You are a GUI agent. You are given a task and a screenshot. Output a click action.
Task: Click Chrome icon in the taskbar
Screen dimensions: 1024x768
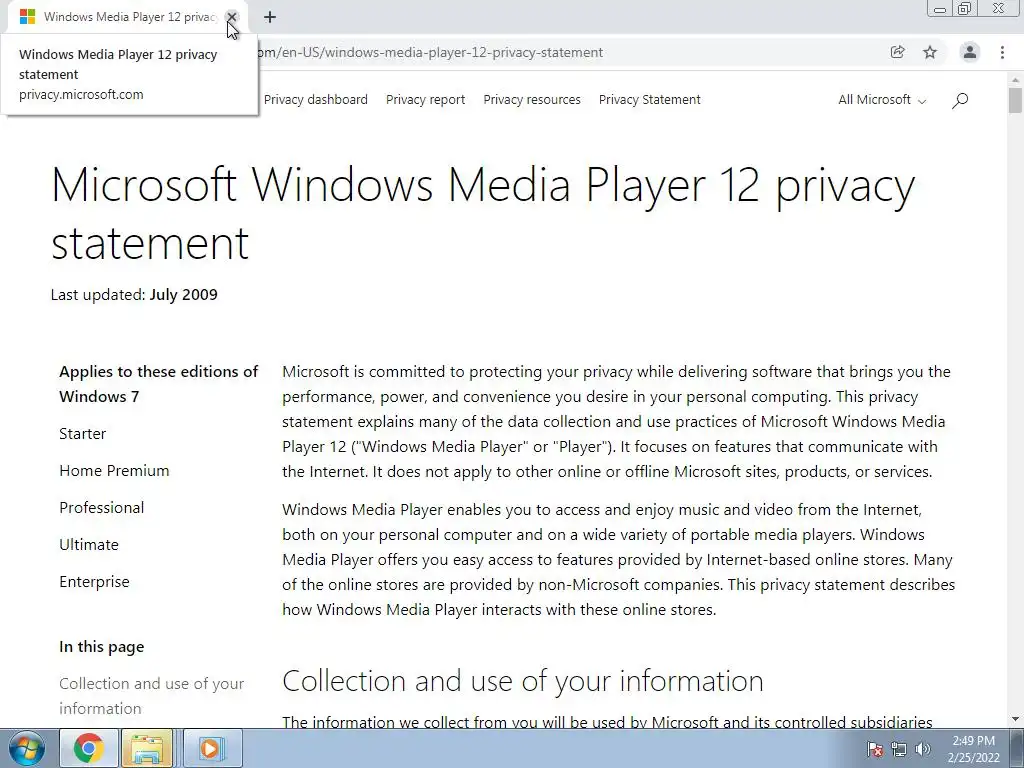88,748
